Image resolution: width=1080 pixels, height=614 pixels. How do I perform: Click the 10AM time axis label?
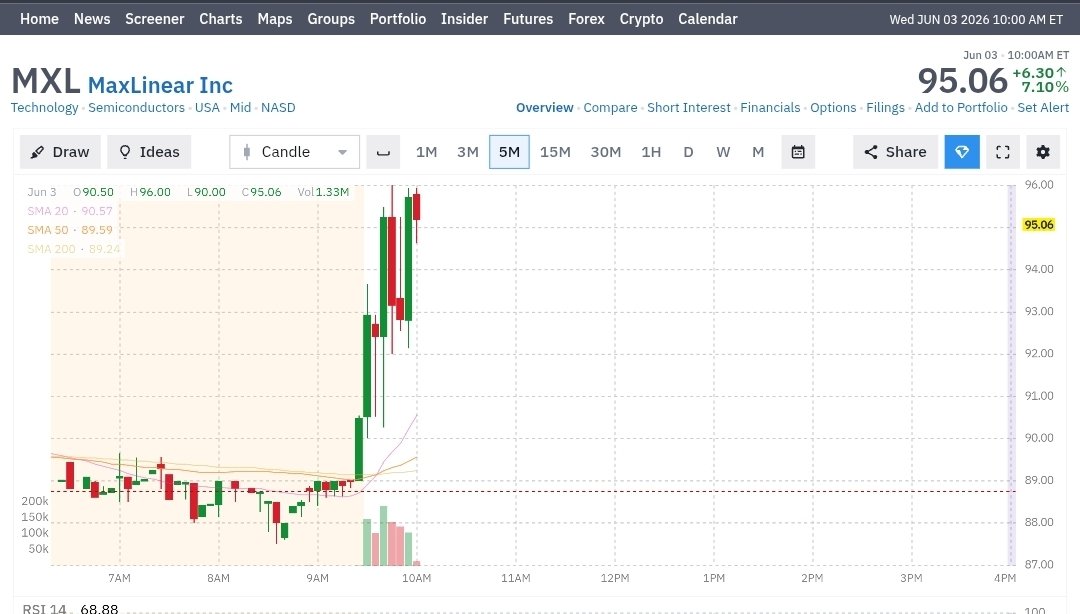(x=417, y=578)
